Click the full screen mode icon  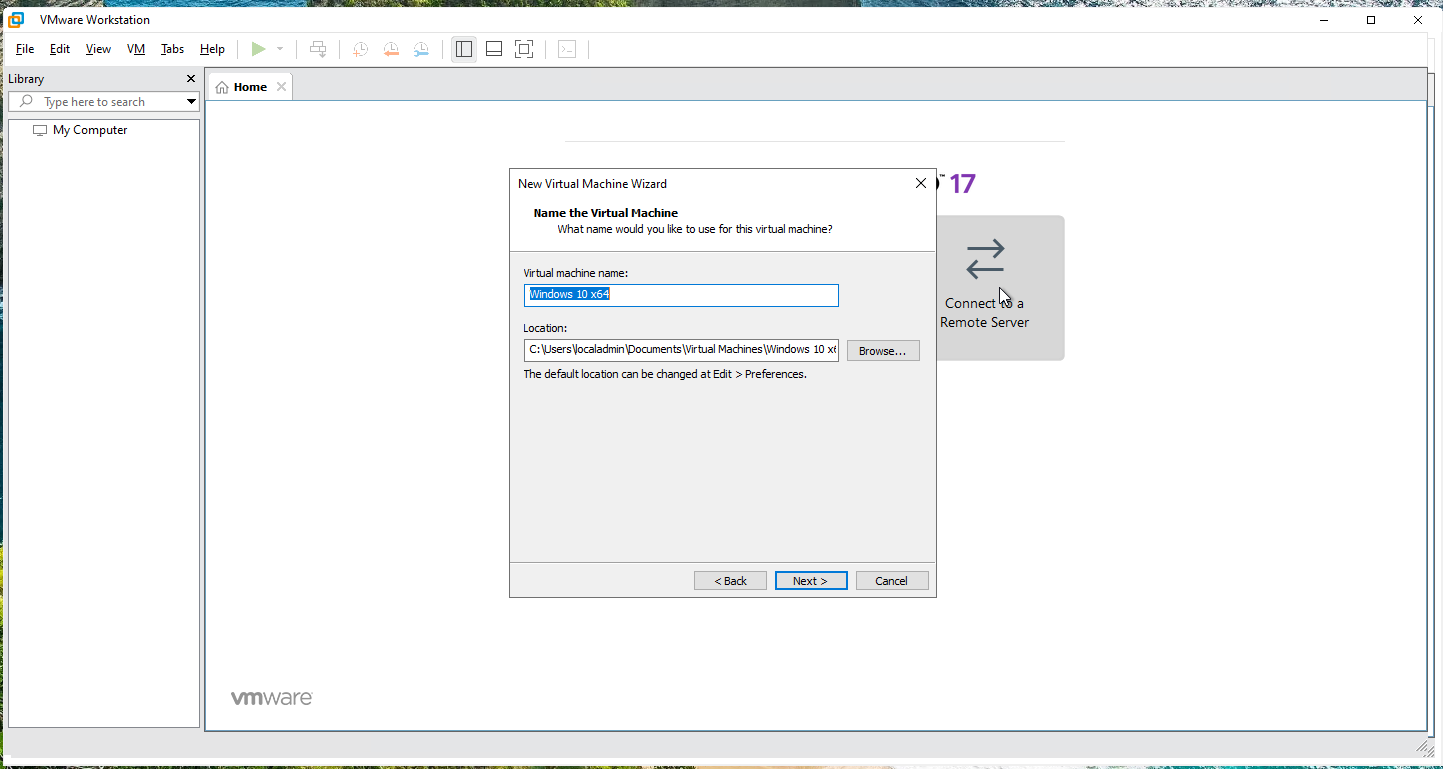click(524, 49)
